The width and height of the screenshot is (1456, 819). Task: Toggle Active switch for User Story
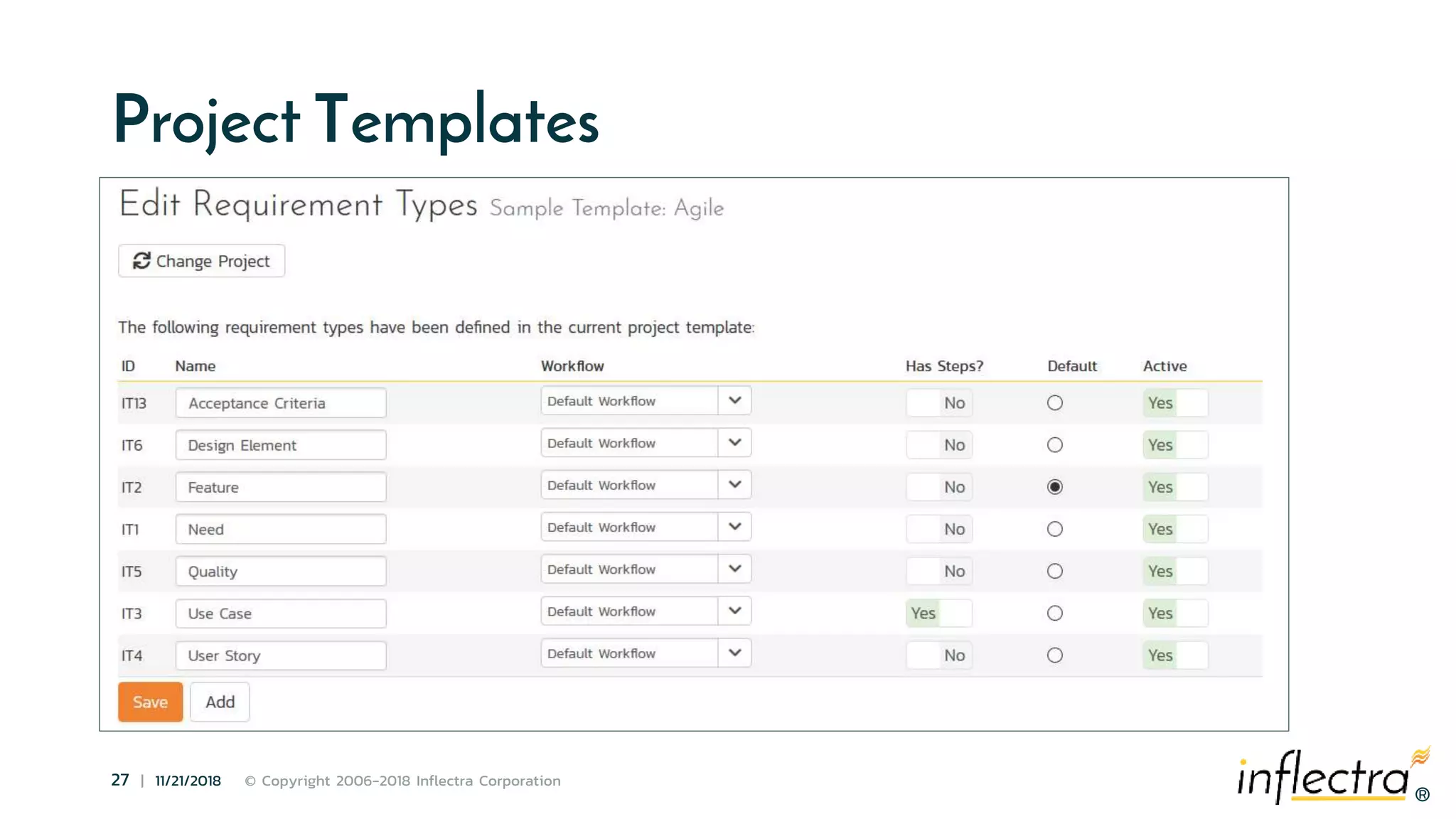coord(1175,655)
